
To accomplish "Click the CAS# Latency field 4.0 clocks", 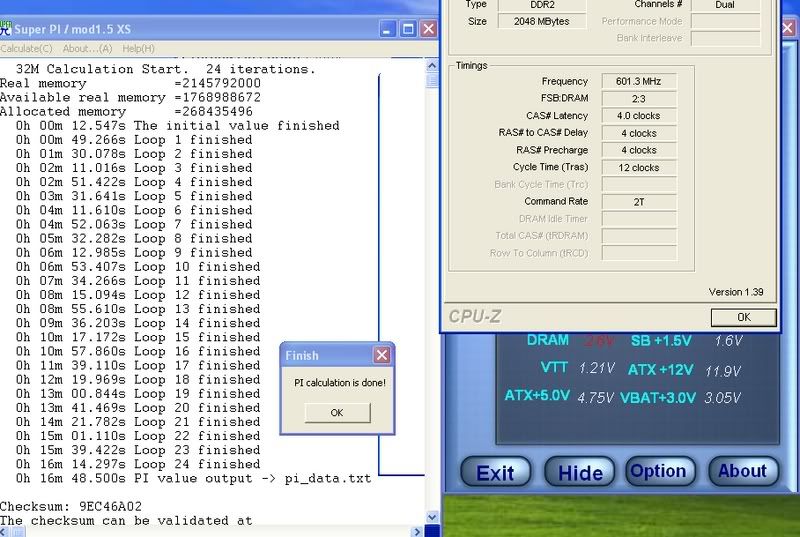I will [639, 116].
